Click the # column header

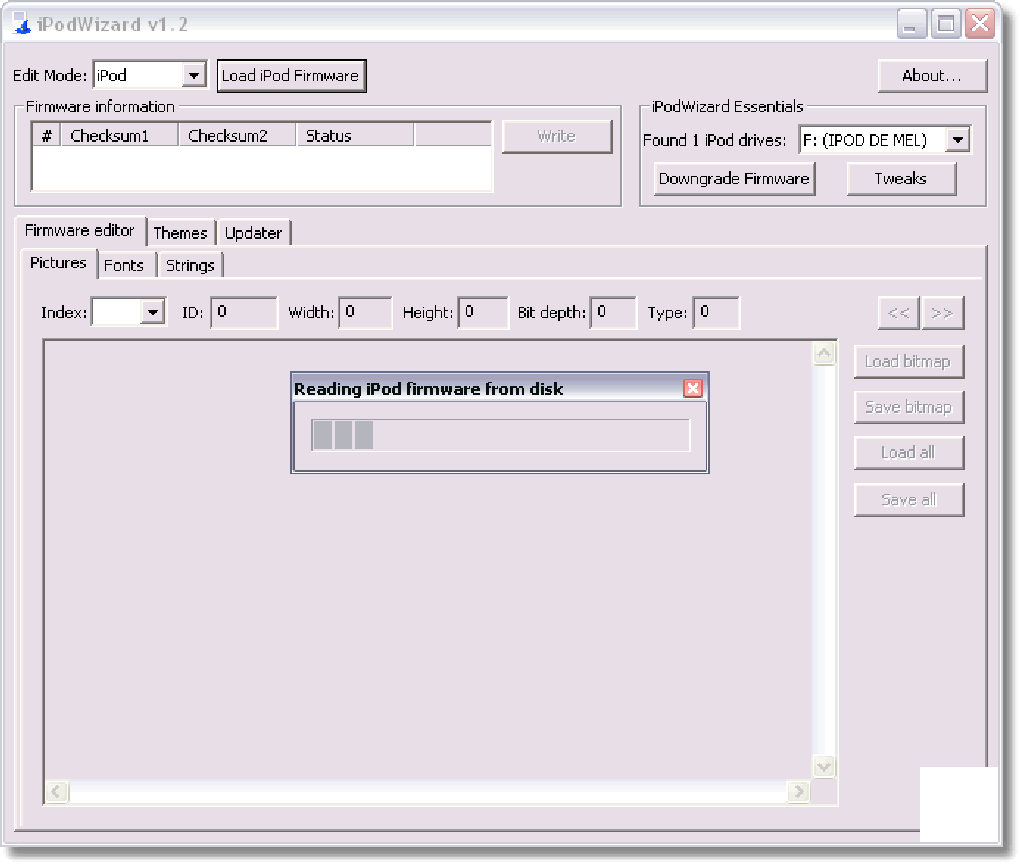point(47,136)
